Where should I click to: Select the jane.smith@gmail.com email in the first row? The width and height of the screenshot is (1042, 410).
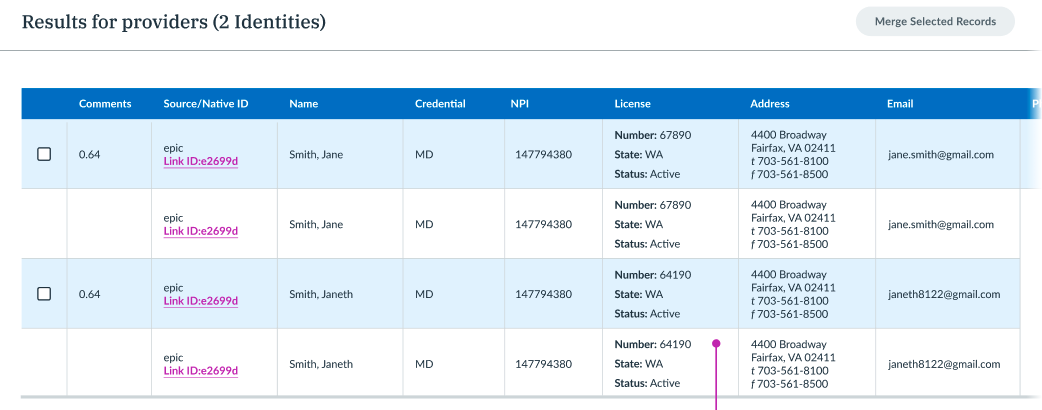tap(940, 155)
